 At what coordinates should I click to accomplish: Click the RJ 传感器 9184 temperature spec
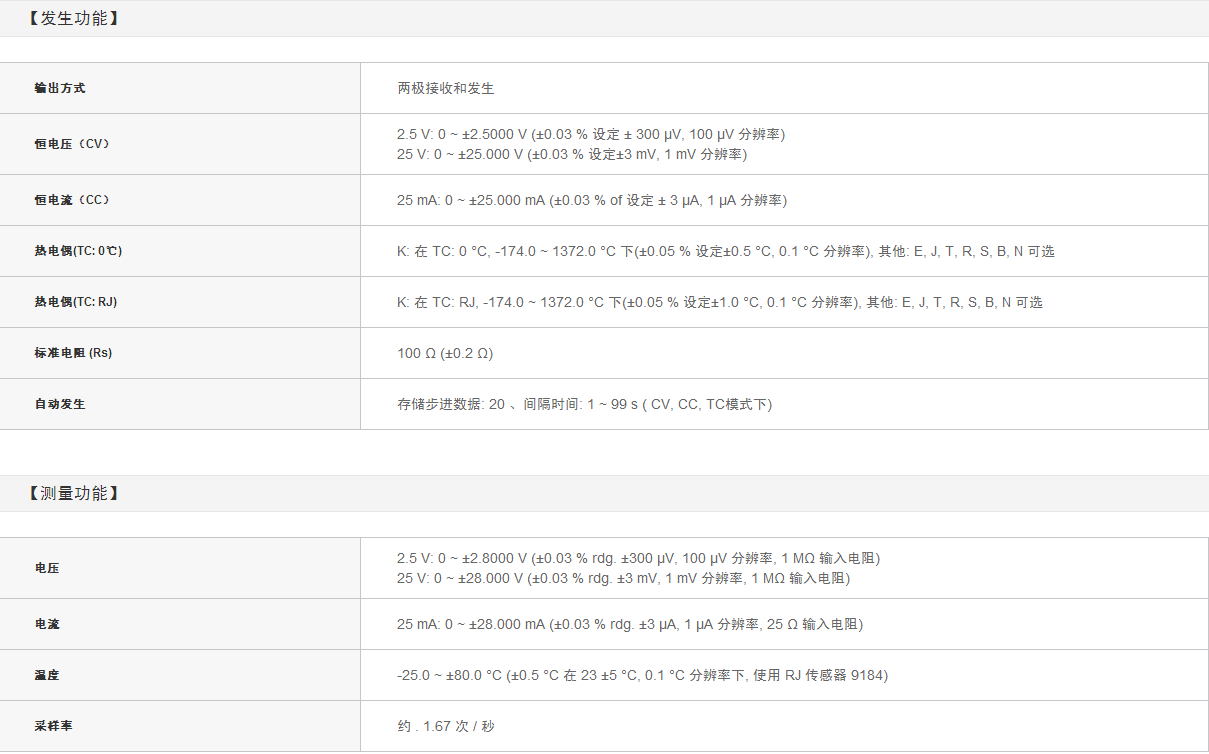pos(642,675)
